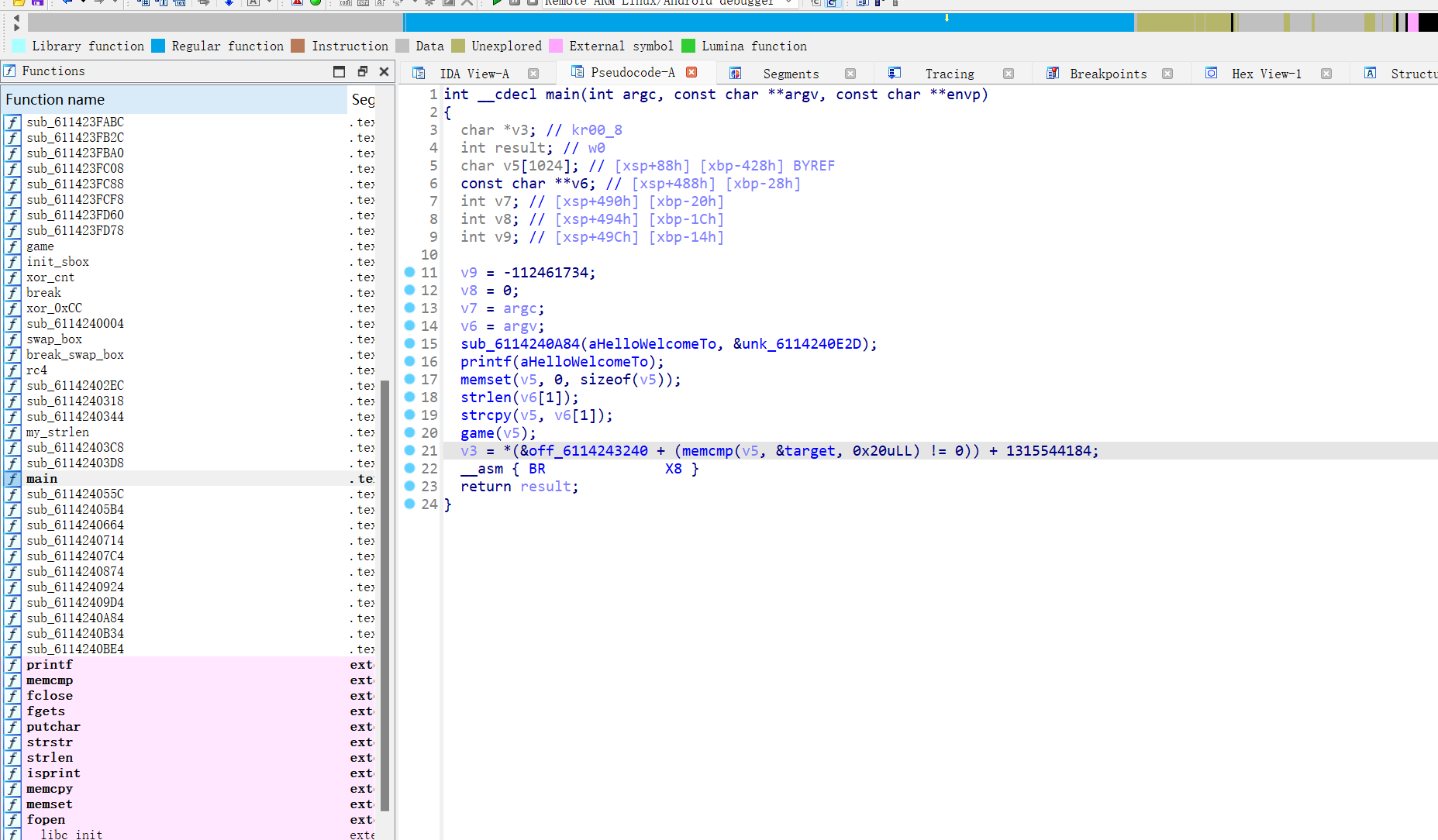
Task: Click the Regular function blue legend swatch
Action: click(x=158, y=46)
